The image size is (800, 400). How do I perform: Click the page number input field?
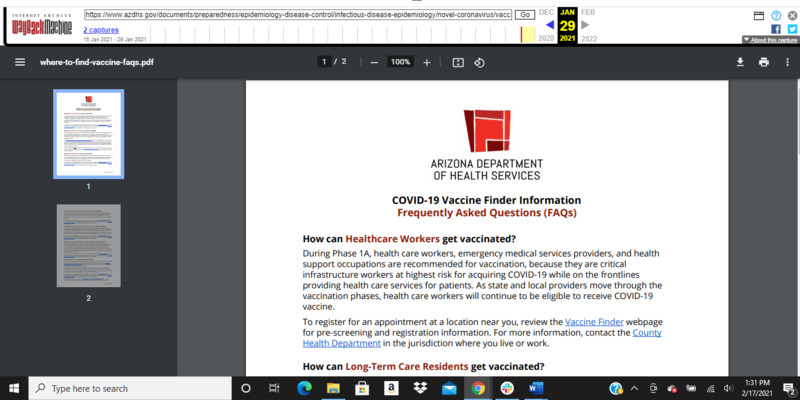pos(324,62)
